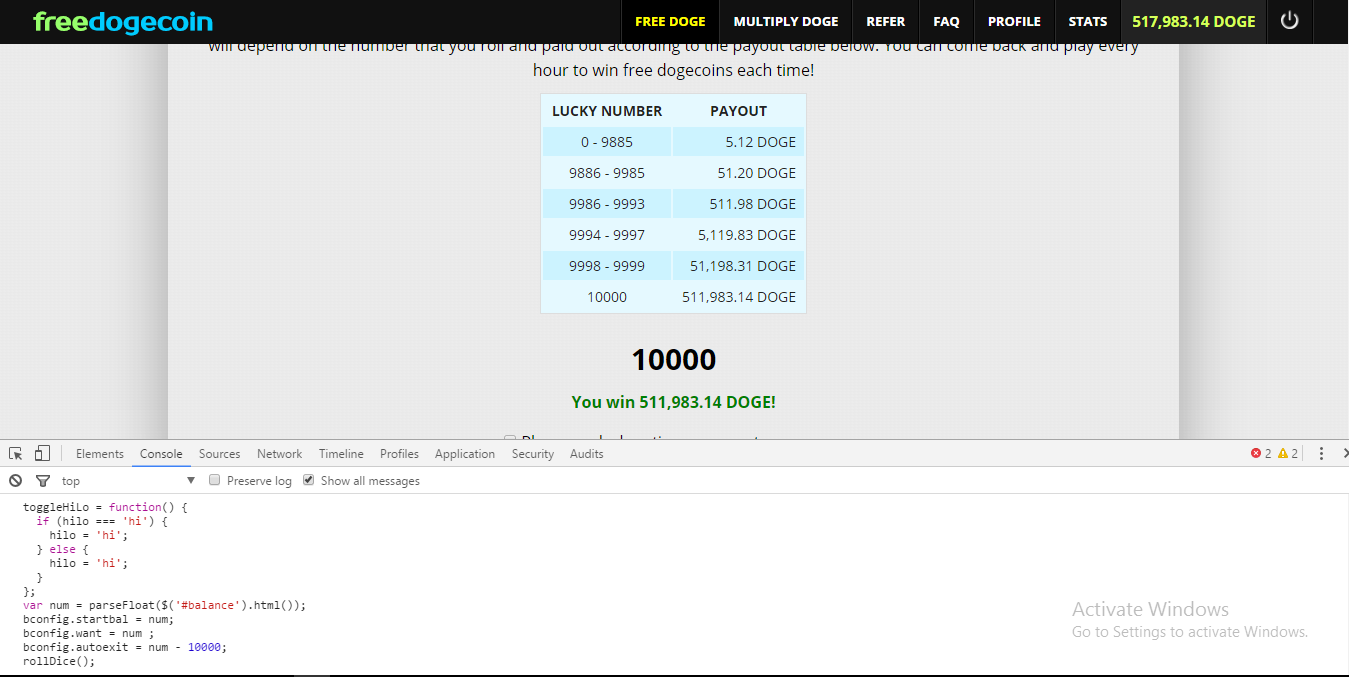Select the Console tab
Screen dimensions: 1349x677
161,453
